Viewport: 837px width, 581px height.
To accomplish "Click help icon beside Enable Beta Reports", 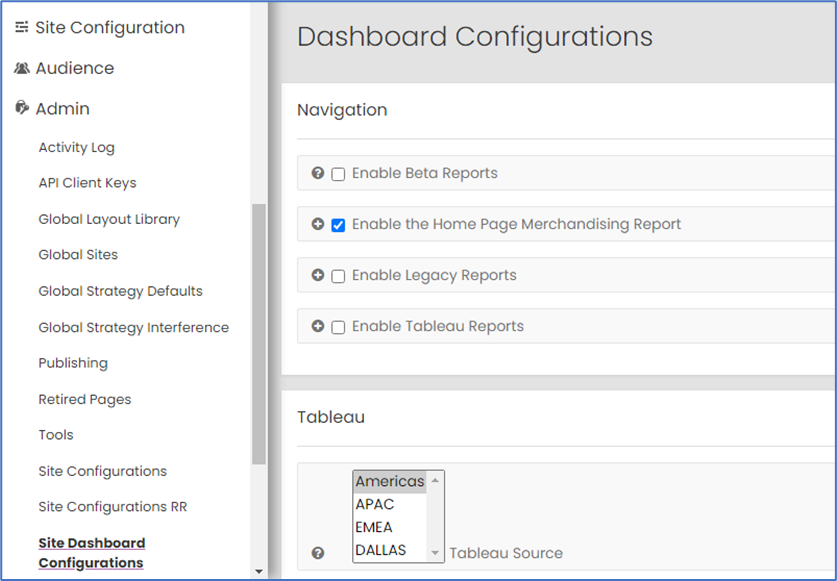I will (318, 173).
